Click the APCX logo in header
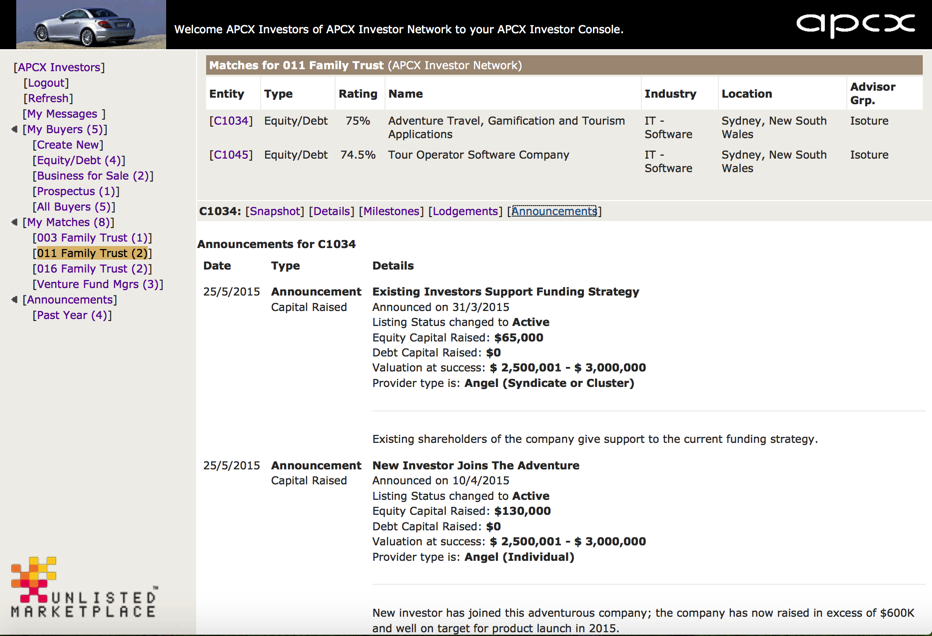Image resolution: width=932 pixels, height=636 pixels. pos(855,25)
